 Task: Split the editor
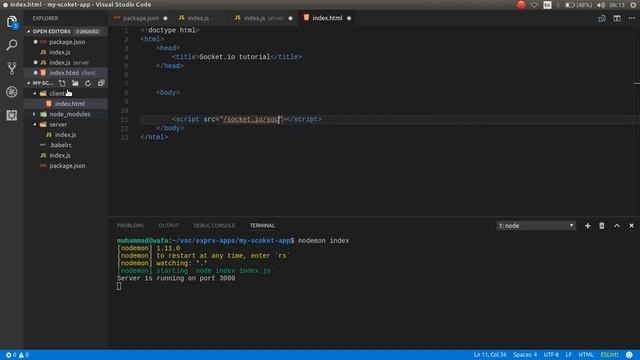click(617, 18)
